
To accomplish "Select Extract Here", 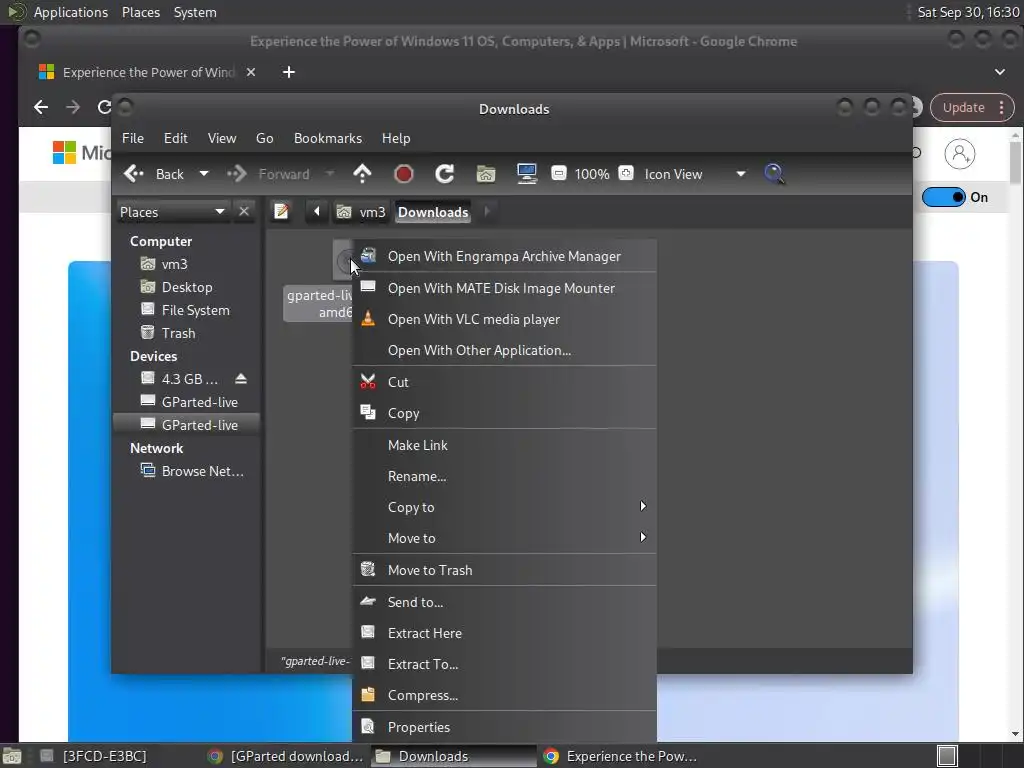I will pyautogui.click(x=504, y=633).
